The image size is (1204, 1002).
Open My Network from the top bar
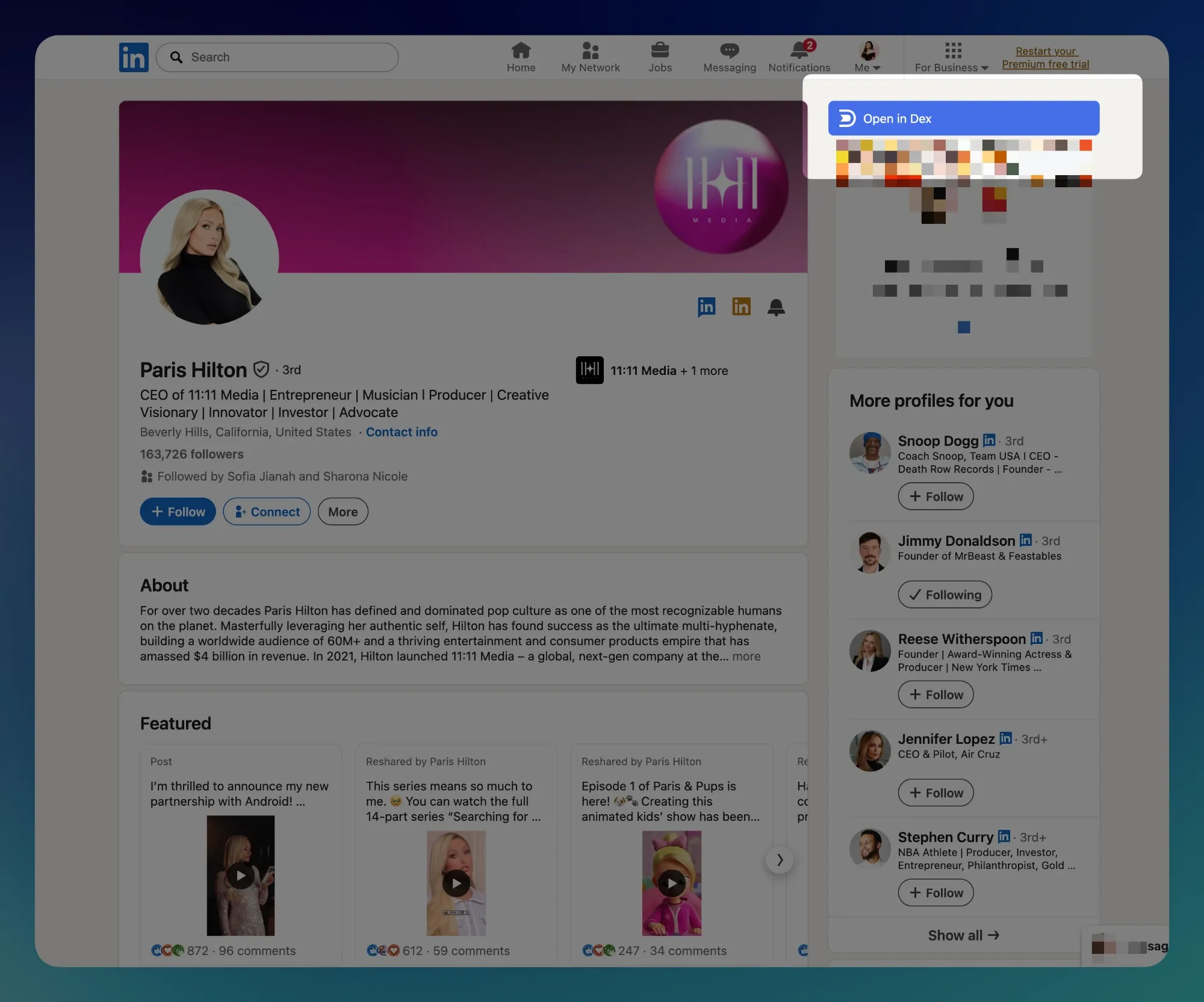pos(591,58)
